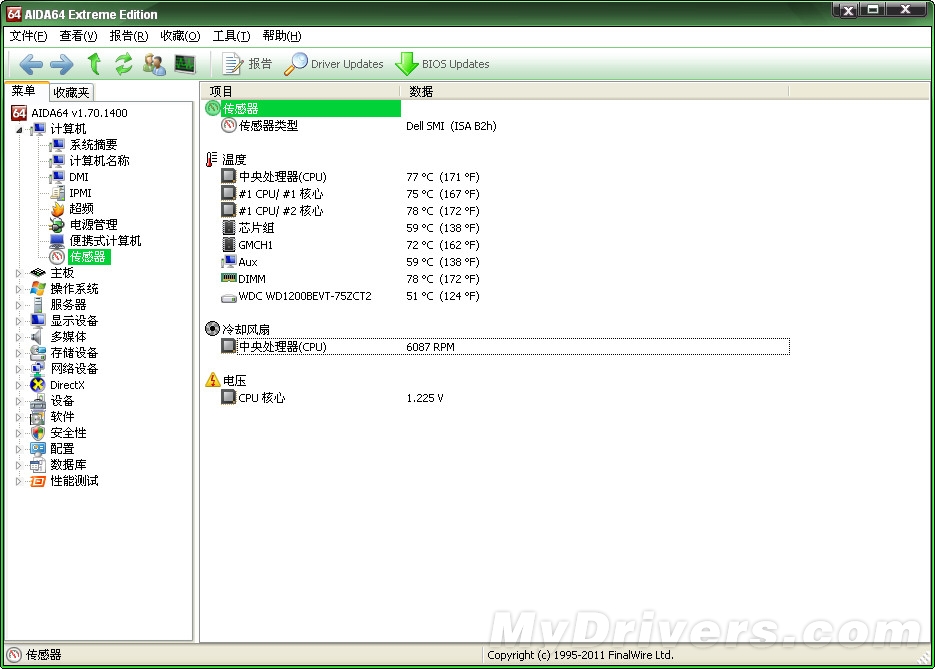Select the 存储设备 drive icon

click(x=38, y=353)
